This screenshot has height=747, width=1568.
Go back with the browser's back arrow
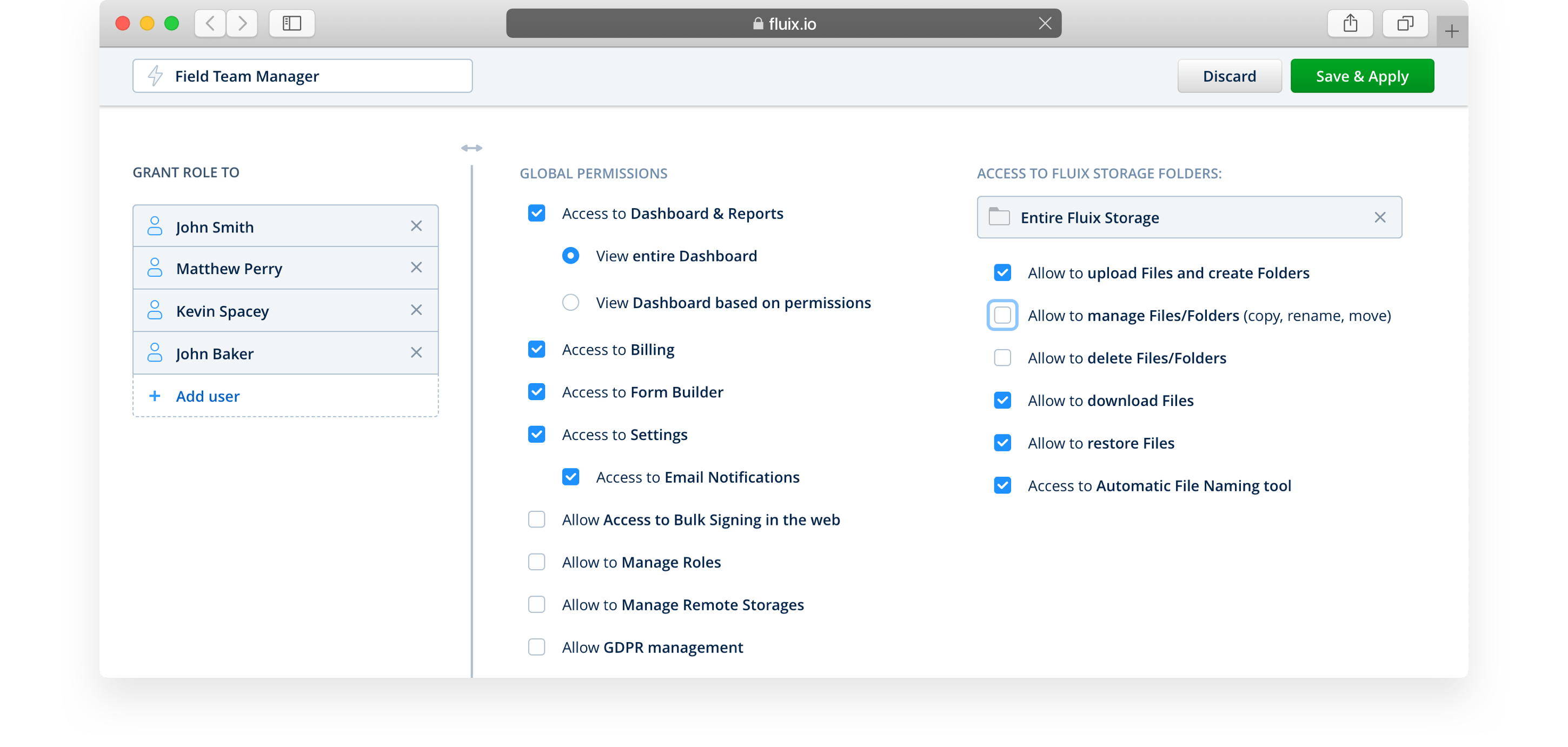point(211,24)
